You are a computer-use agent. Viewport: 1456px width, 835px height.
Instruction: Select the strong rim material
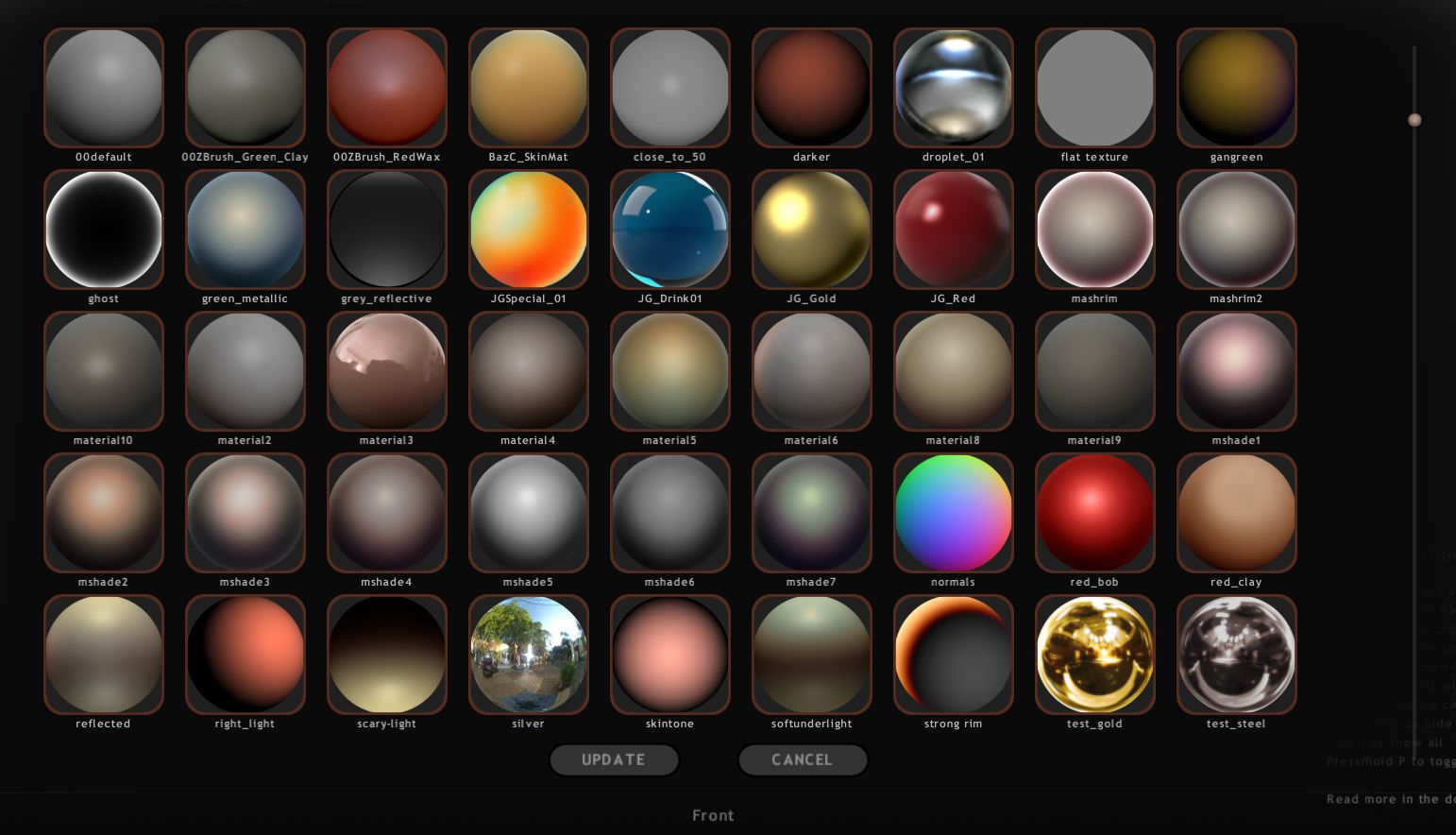(x=954, y=655)
